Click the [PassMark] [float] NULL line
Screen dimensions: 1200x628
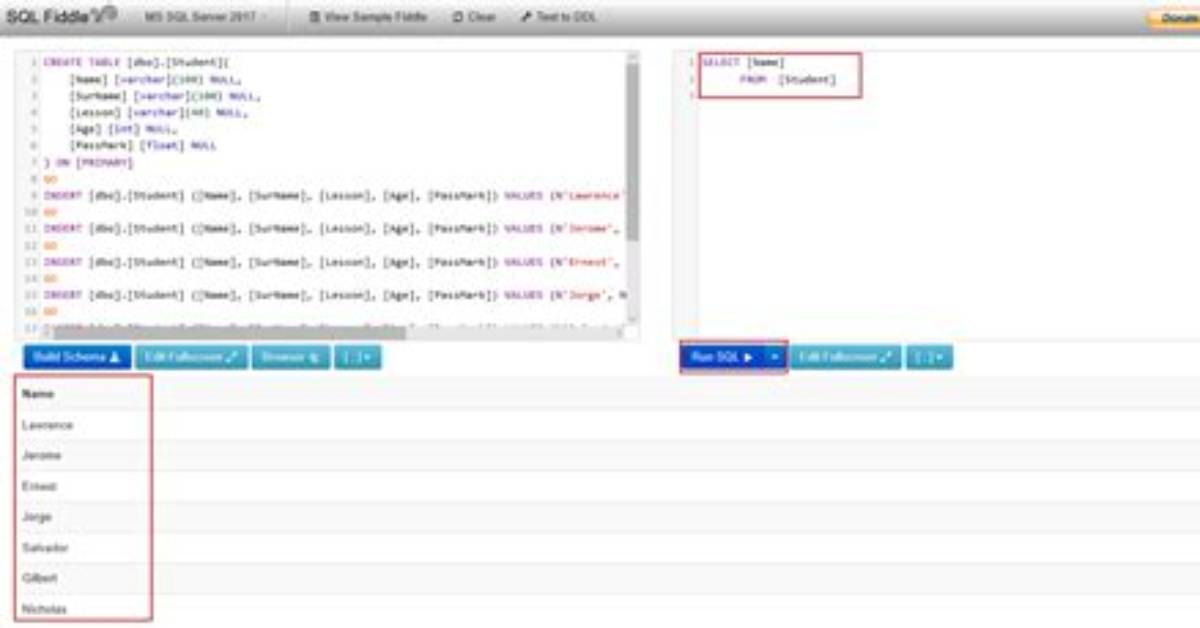[142, 145]
